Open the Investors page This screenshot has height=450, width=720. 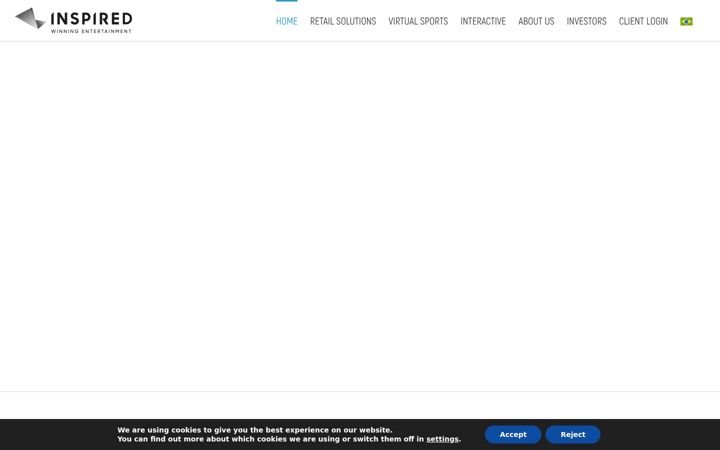tap(586, 21)
